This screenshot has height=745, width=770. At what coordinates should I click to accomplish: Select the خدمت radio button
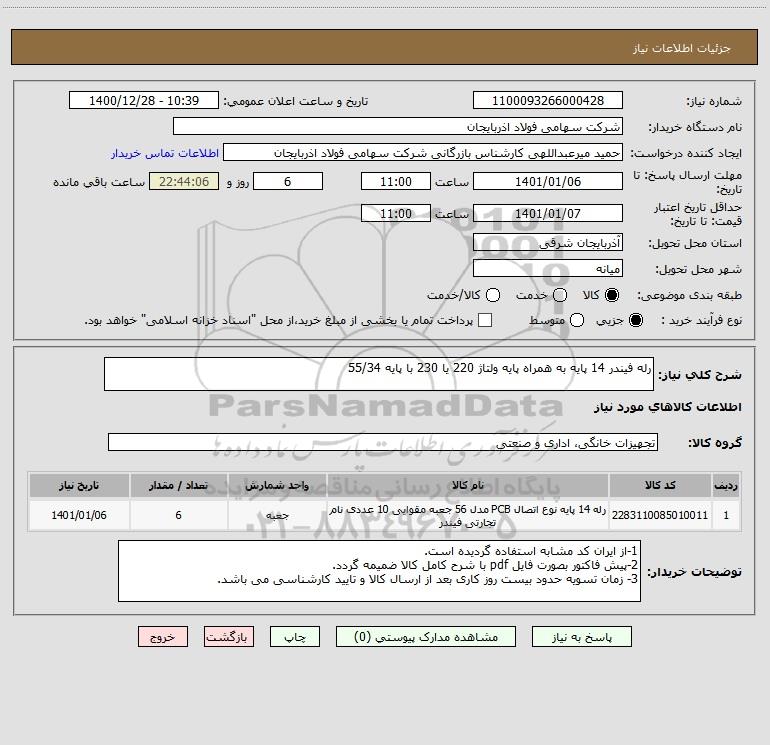[x=560, y=295]
